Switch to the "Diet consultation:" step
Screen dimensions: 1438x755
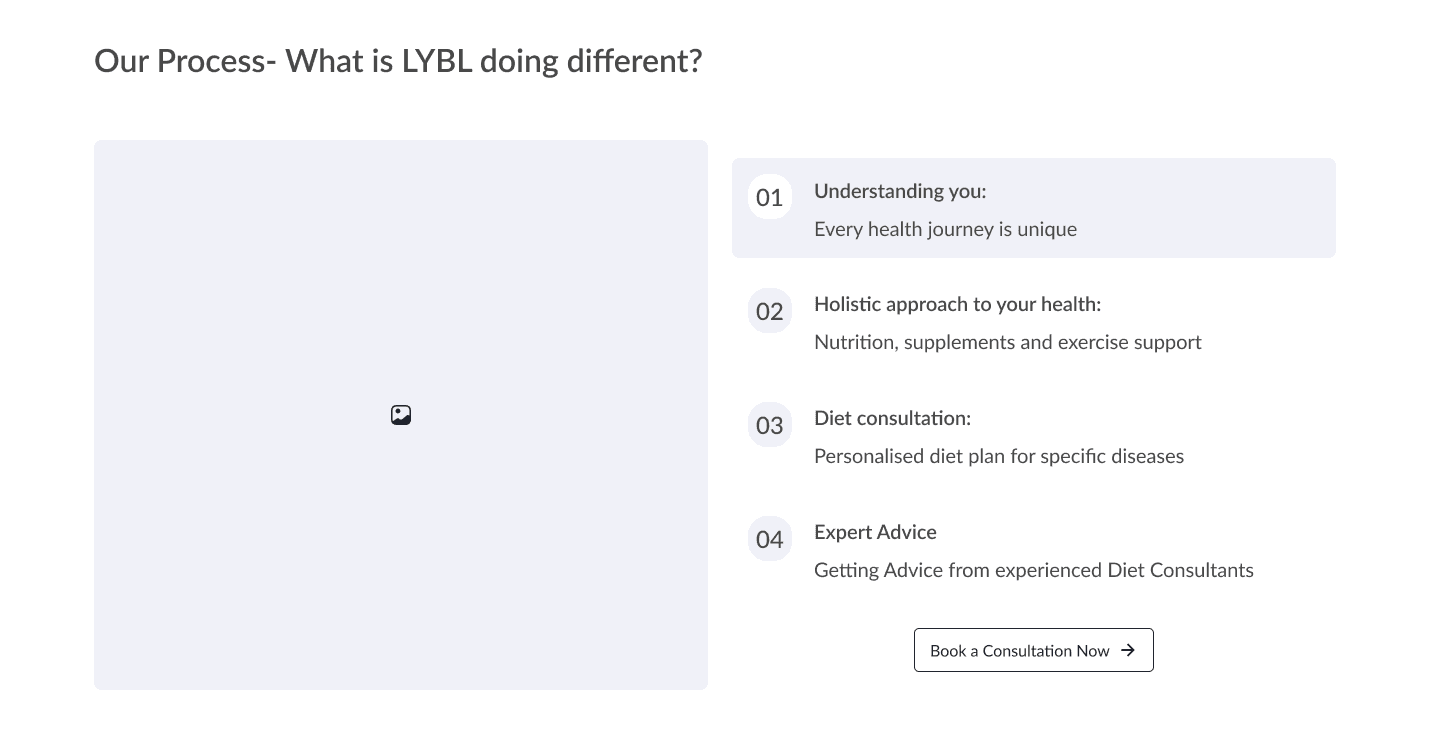(x=892, y=418)
